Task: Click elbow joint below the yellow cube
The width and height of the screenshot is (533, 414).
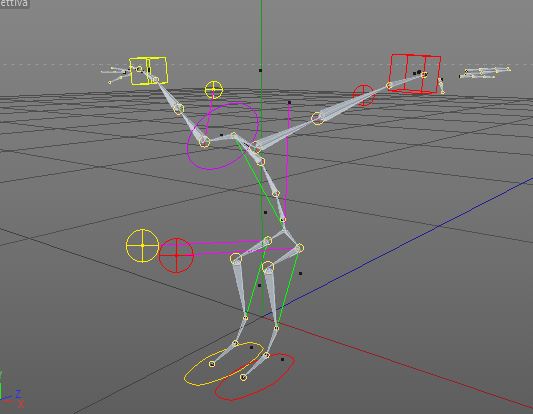Action: 178,109
